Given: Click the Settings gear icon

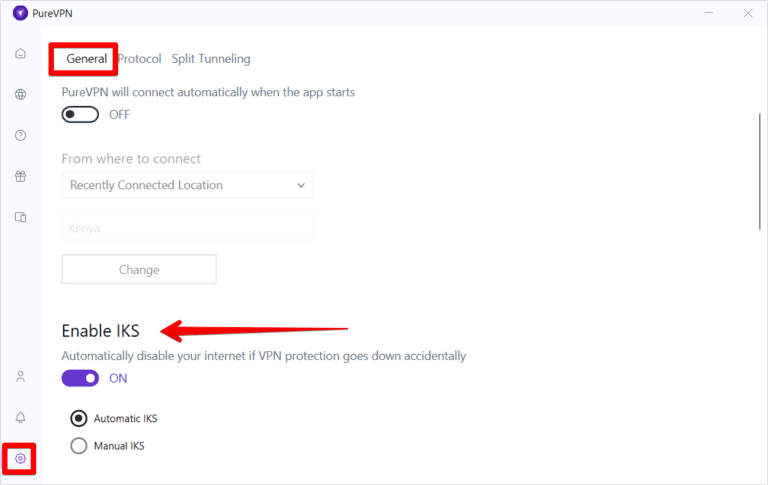Looking at the screenshot, I should point(20,458).
